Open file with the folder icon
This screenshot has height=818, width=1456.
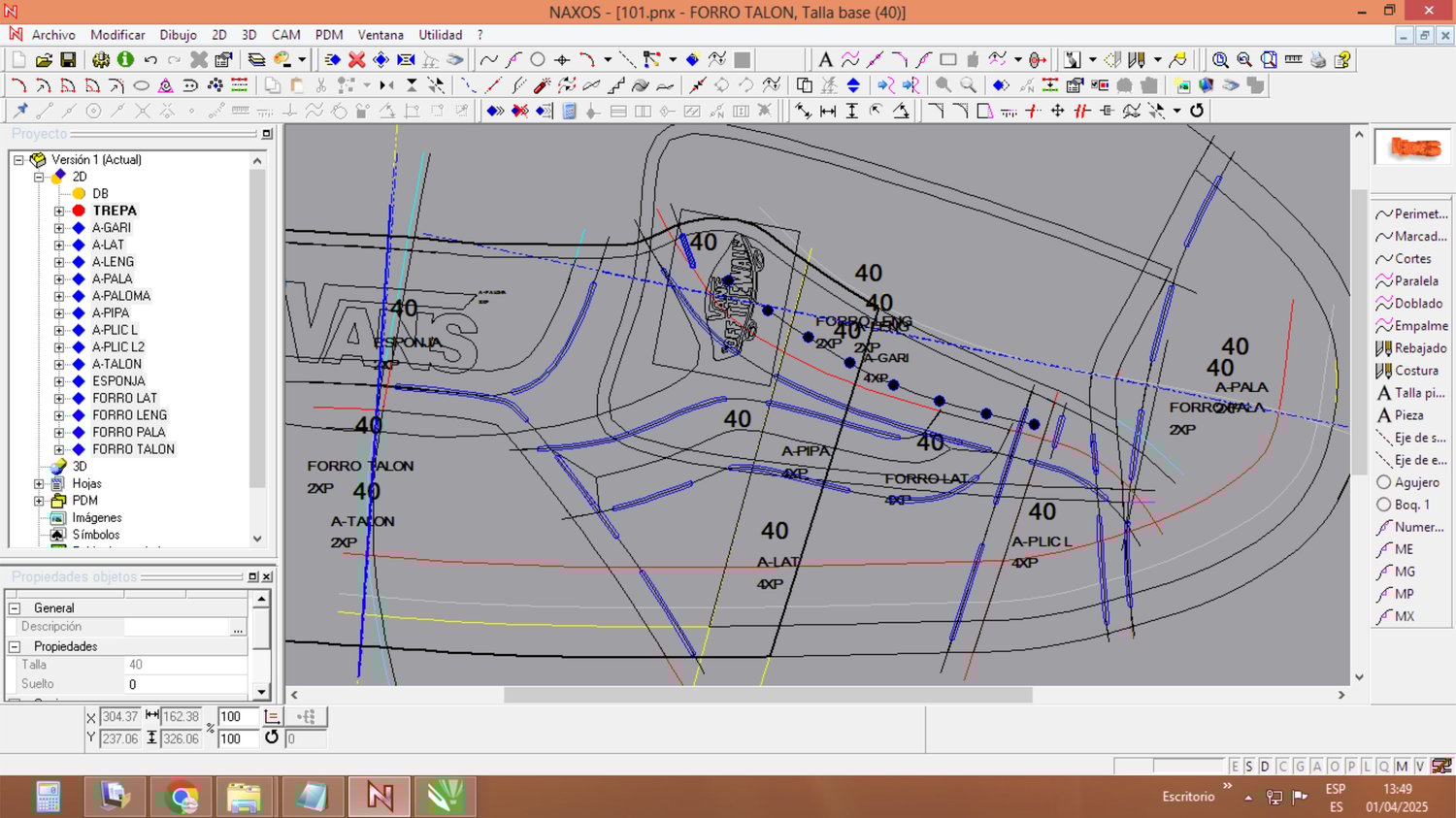click(44, 60)
